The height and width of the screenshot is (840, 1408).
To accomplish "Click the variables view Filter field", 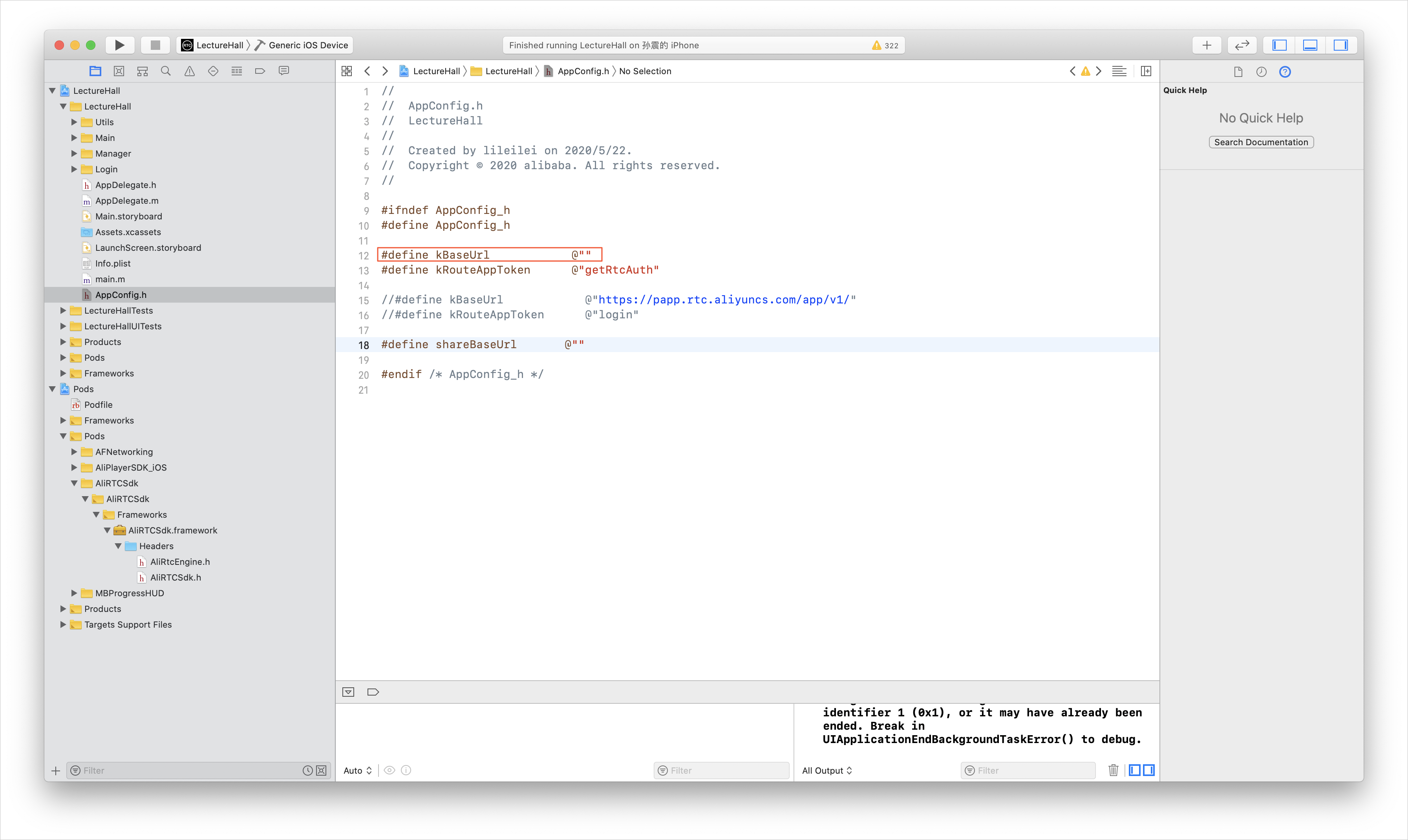I will tap(721, 771).
